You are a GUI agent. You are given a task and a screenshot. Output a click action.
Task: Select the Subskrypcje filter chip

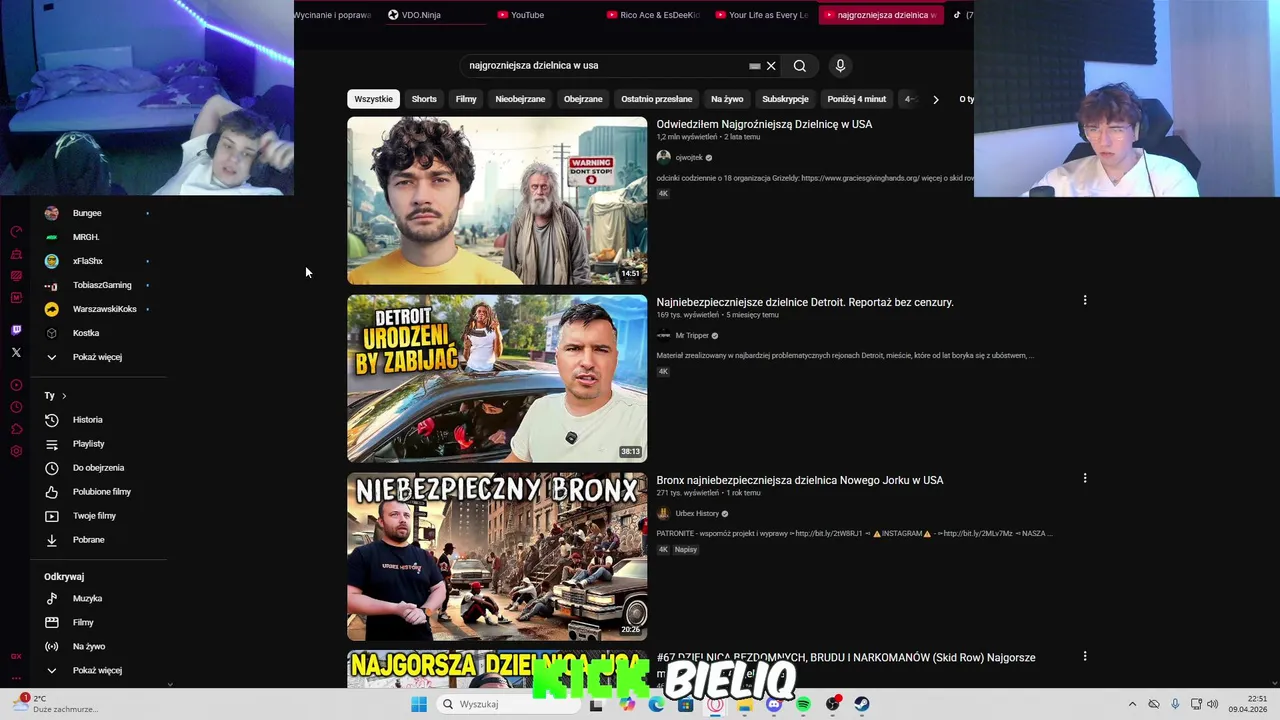click(x=785, y=99)
